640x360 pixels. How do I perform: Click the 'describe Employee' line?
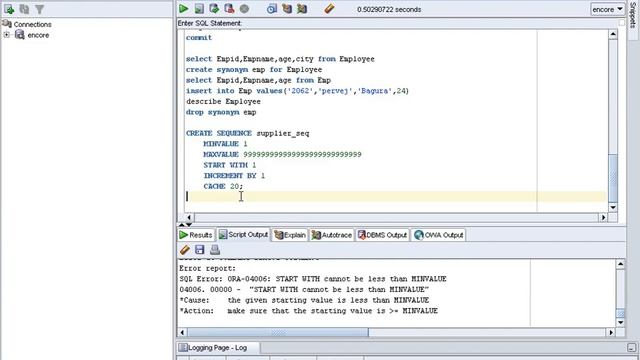(x=223, y=102)
